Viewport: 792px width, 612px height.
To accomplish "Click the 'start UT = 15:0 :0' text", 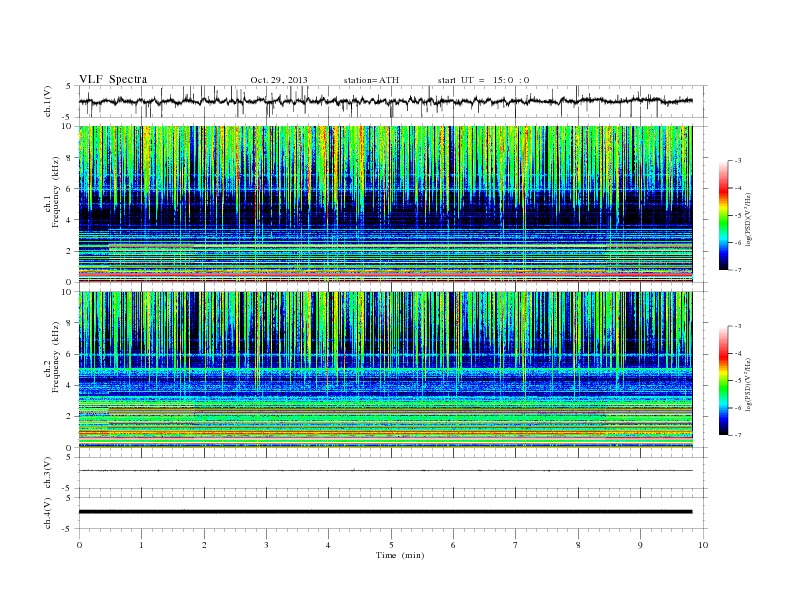I will click(x=483, y=80).
